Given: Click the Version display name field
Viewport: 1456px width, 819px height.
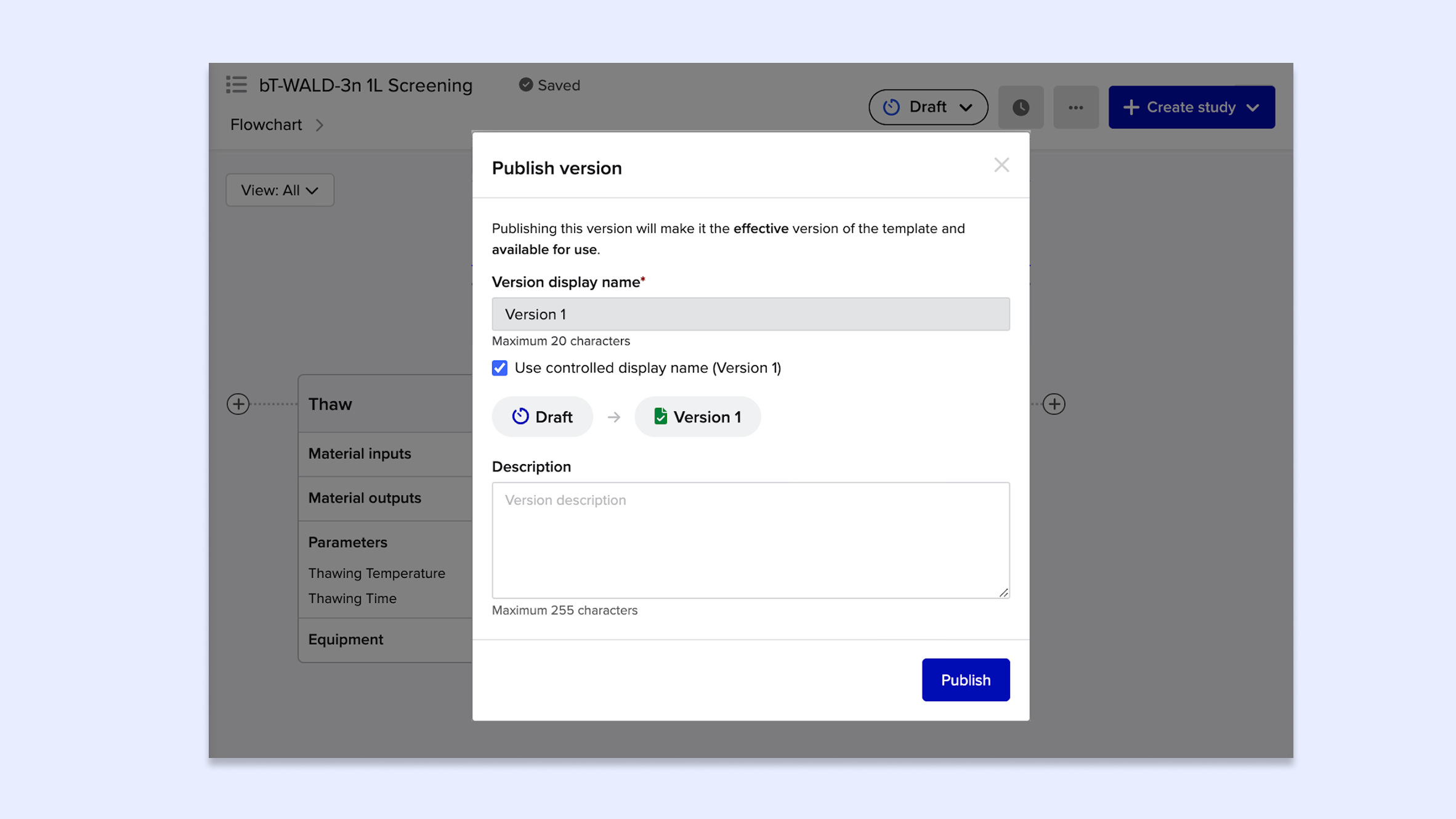Looking at the screenshot, I should [x=750, y=314].
